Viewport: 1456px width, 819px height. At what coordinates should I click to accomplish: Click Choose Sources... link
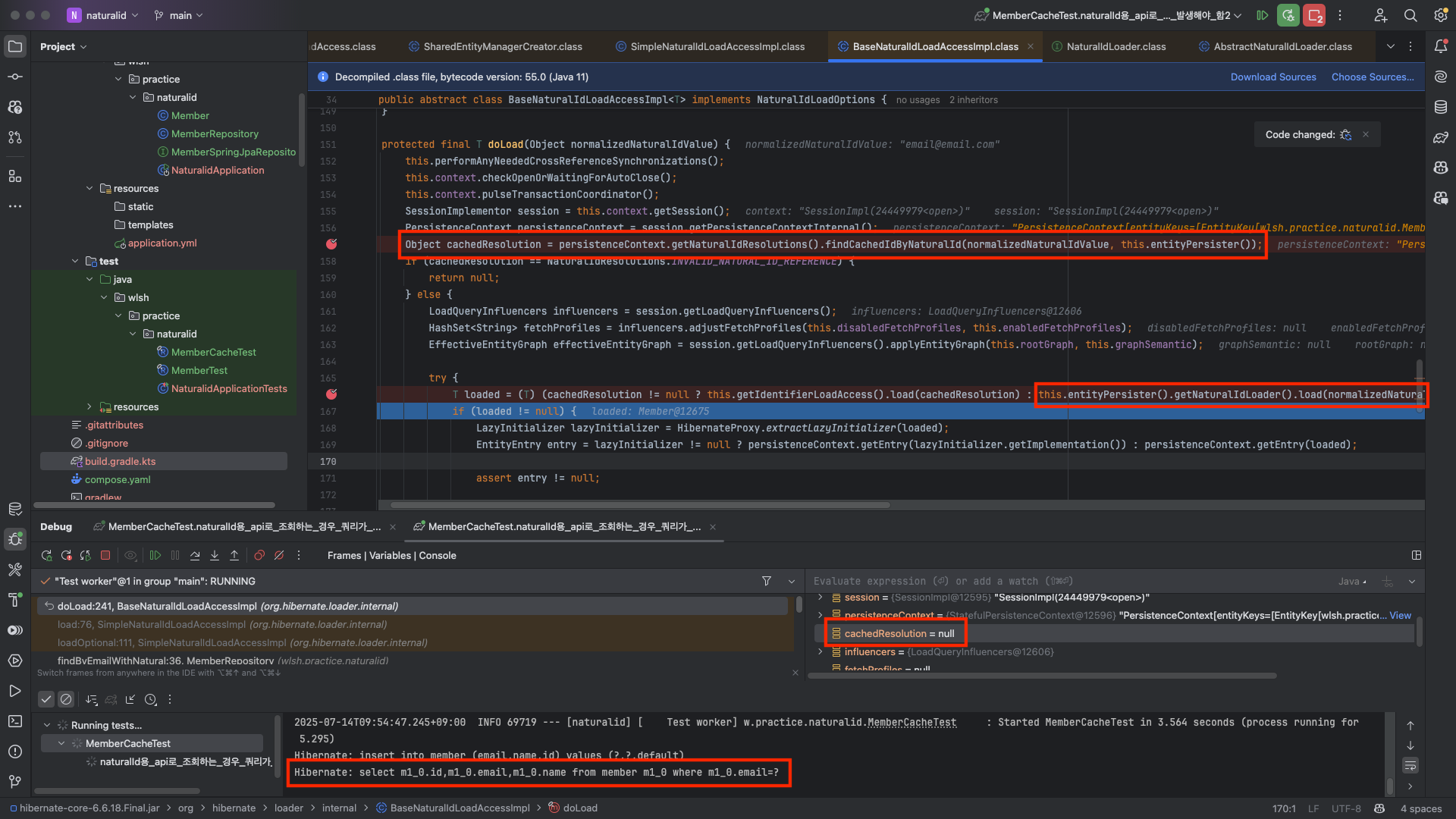pos(1373,77)
